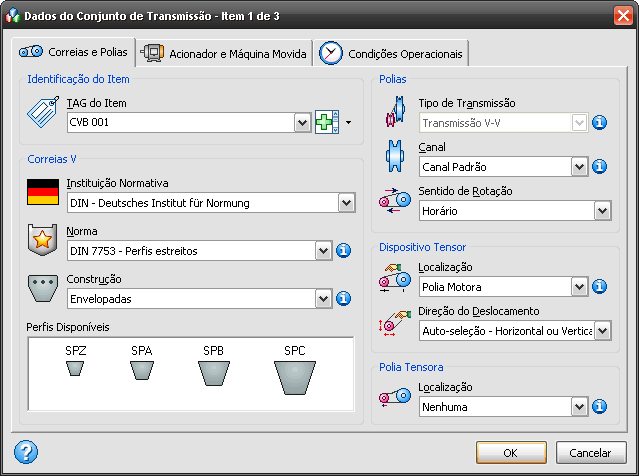Expand the Direção do Deslocamento dropdown
Screen dimensions: 639x476
(x=602, y=331)
